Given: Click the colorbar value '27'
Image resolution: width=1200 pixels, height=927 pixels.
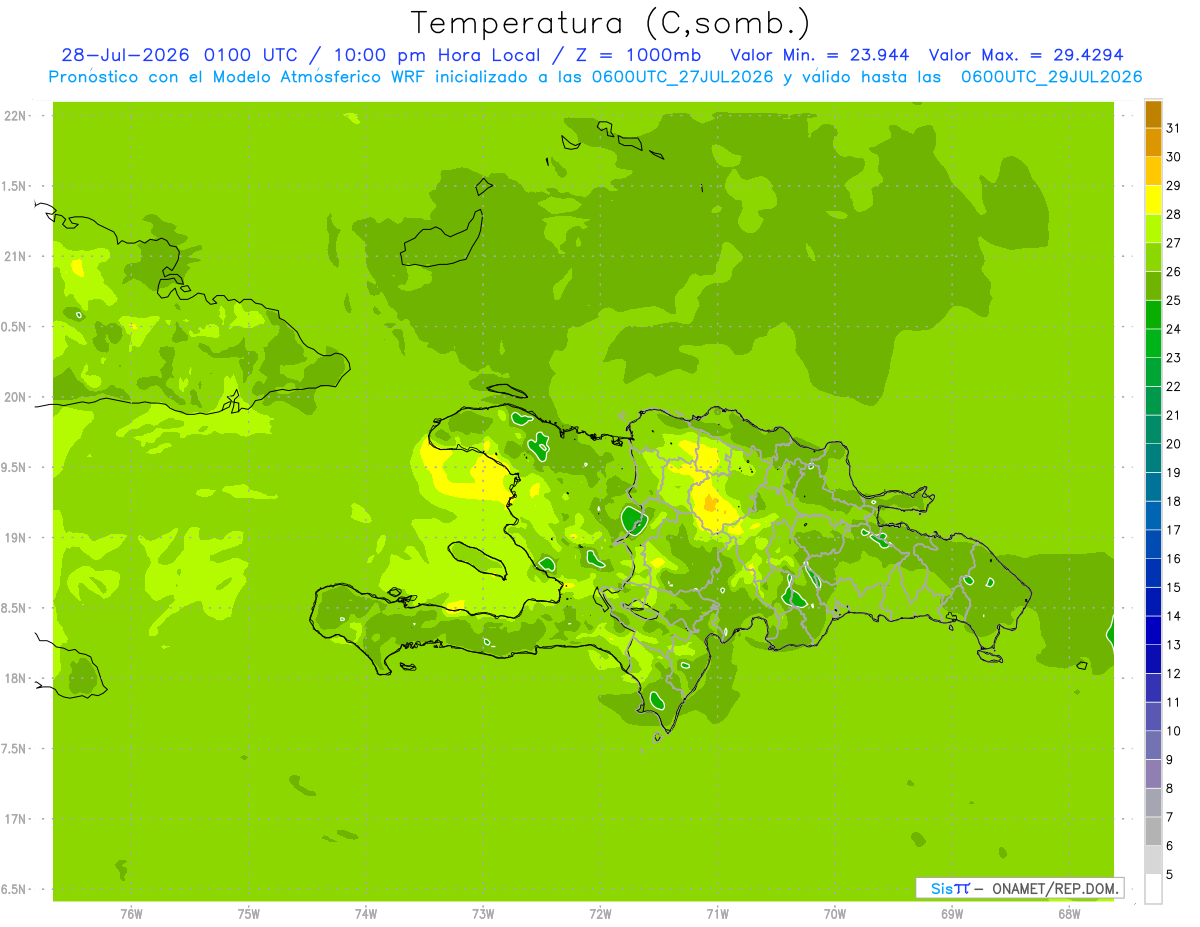Looking at the screenshot, I should point(1173,243).
